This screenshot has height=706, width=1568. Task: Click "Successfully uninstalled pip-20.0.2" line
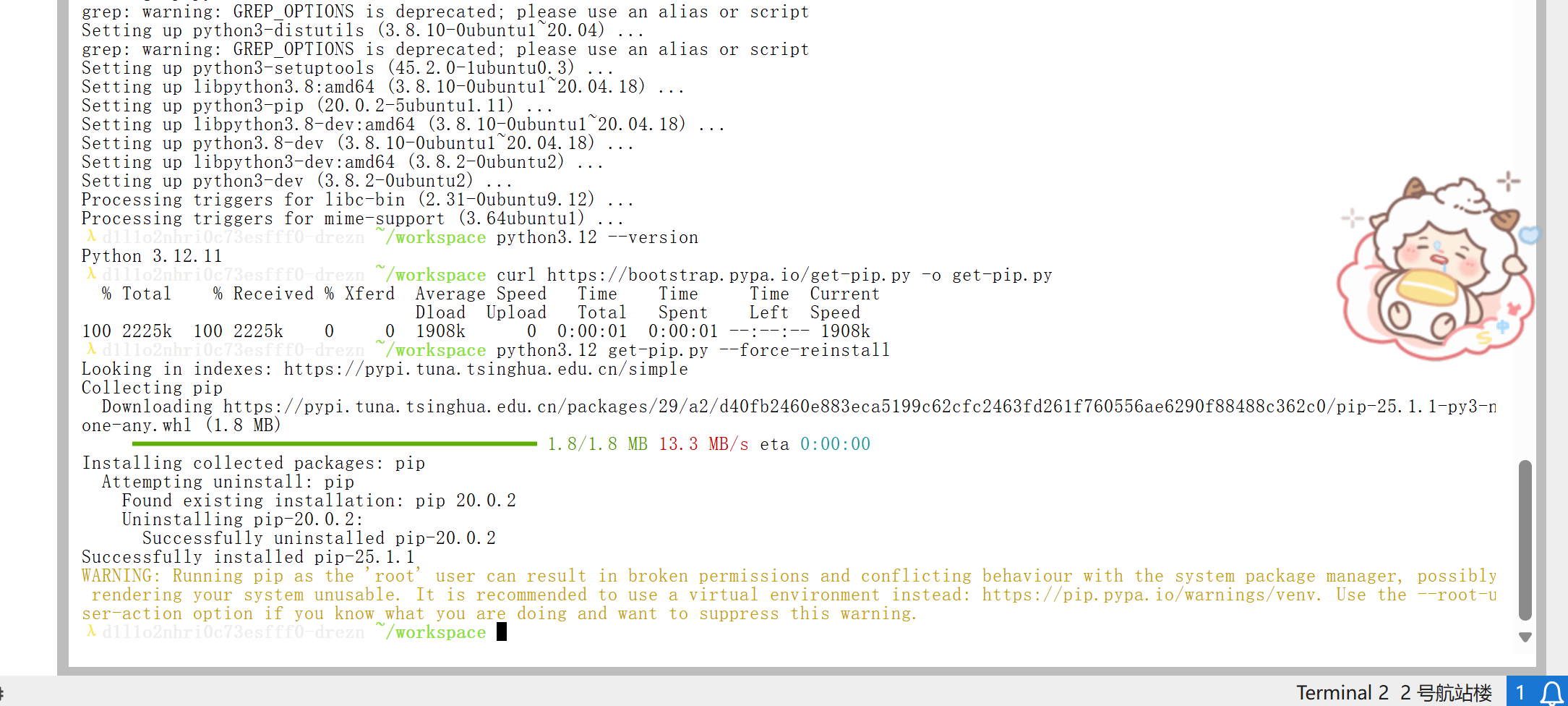319,538
